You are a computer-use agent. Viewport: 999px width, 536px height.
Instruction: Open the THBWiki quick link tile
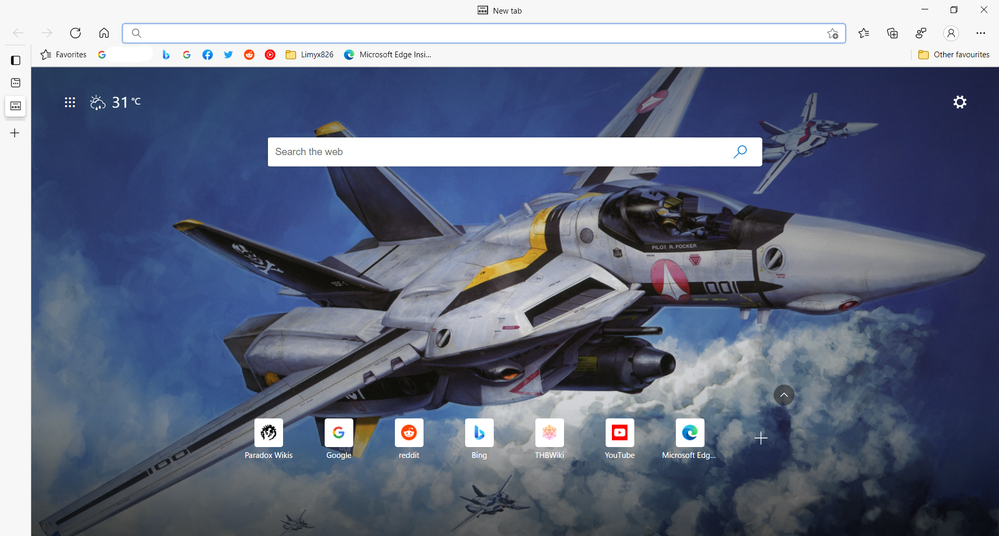click(549, 439)
